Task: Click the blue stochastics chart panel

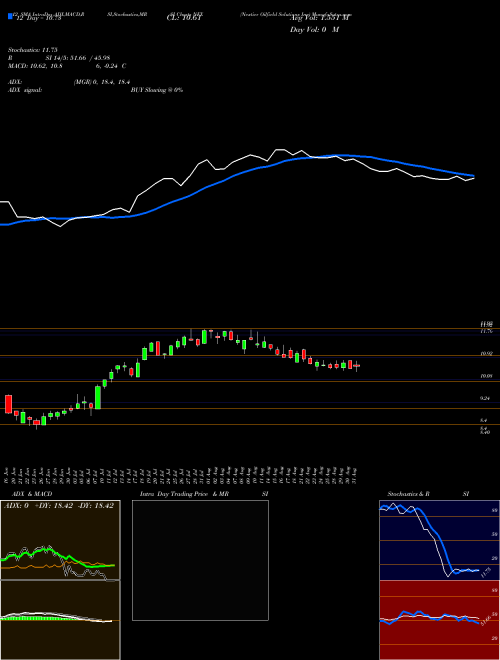Action: pyautogui.click(x=439, y=540)
